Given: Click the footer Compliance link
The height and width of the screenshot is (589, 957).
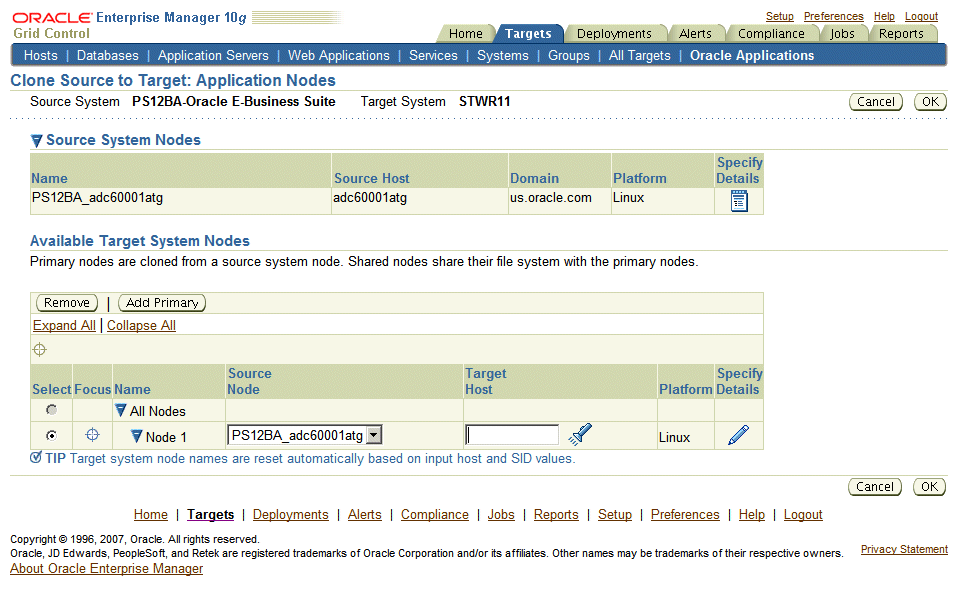Looking at the screenshot, I should coord(435,515).
